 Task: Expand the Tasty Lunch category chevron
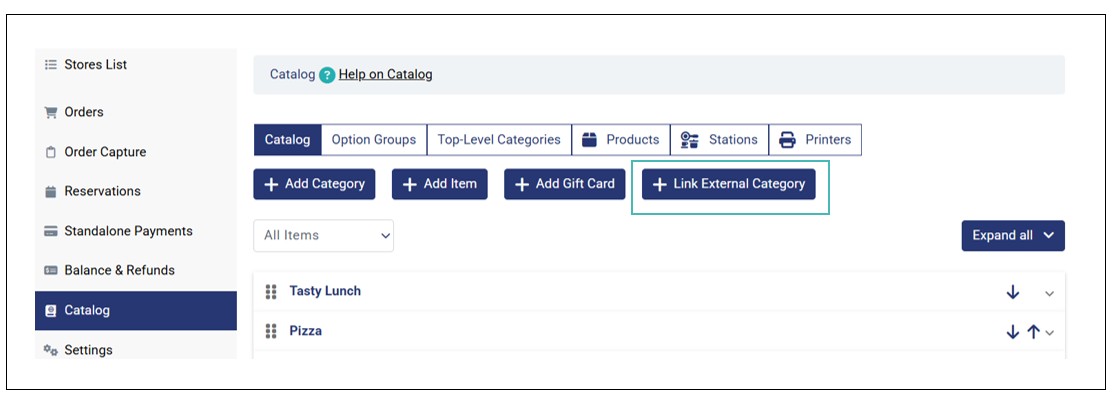coord(1049,293)
